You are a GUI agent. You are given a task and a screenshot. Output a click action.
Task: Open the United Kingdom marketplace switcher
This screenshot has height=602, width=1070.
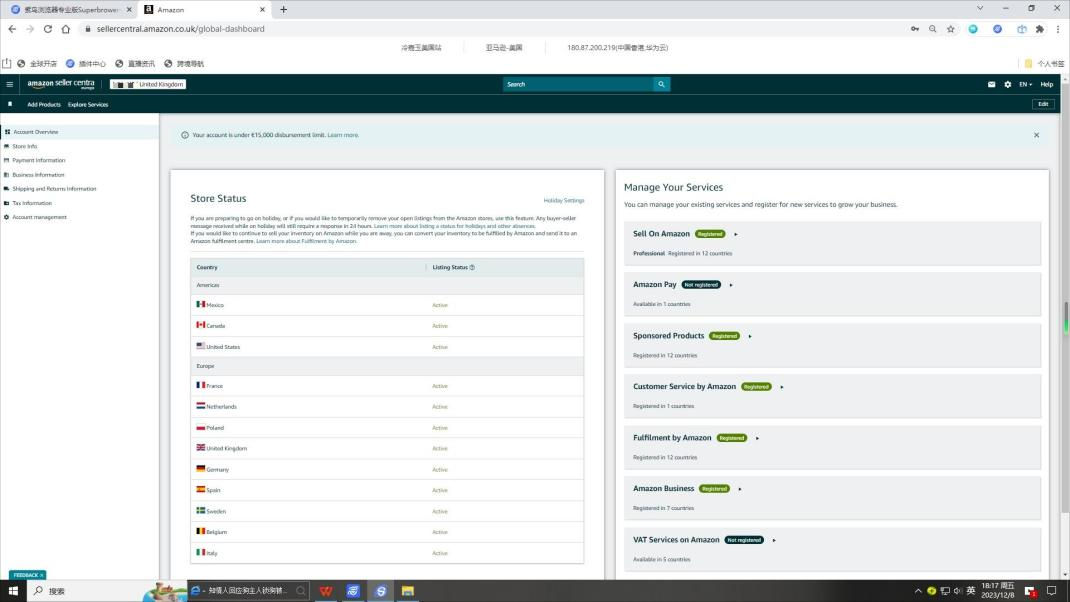(x=148, y=85)
